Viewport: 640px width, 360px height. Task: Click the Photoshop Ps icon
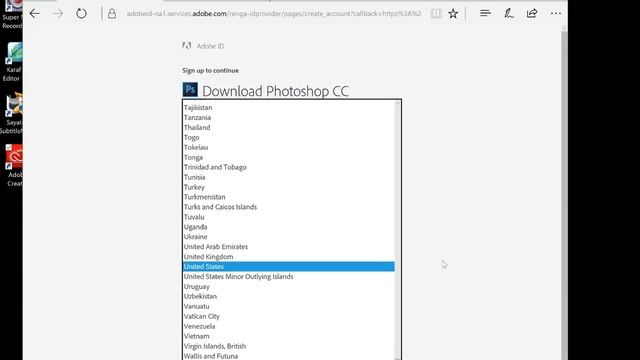(x=190, y=90)
